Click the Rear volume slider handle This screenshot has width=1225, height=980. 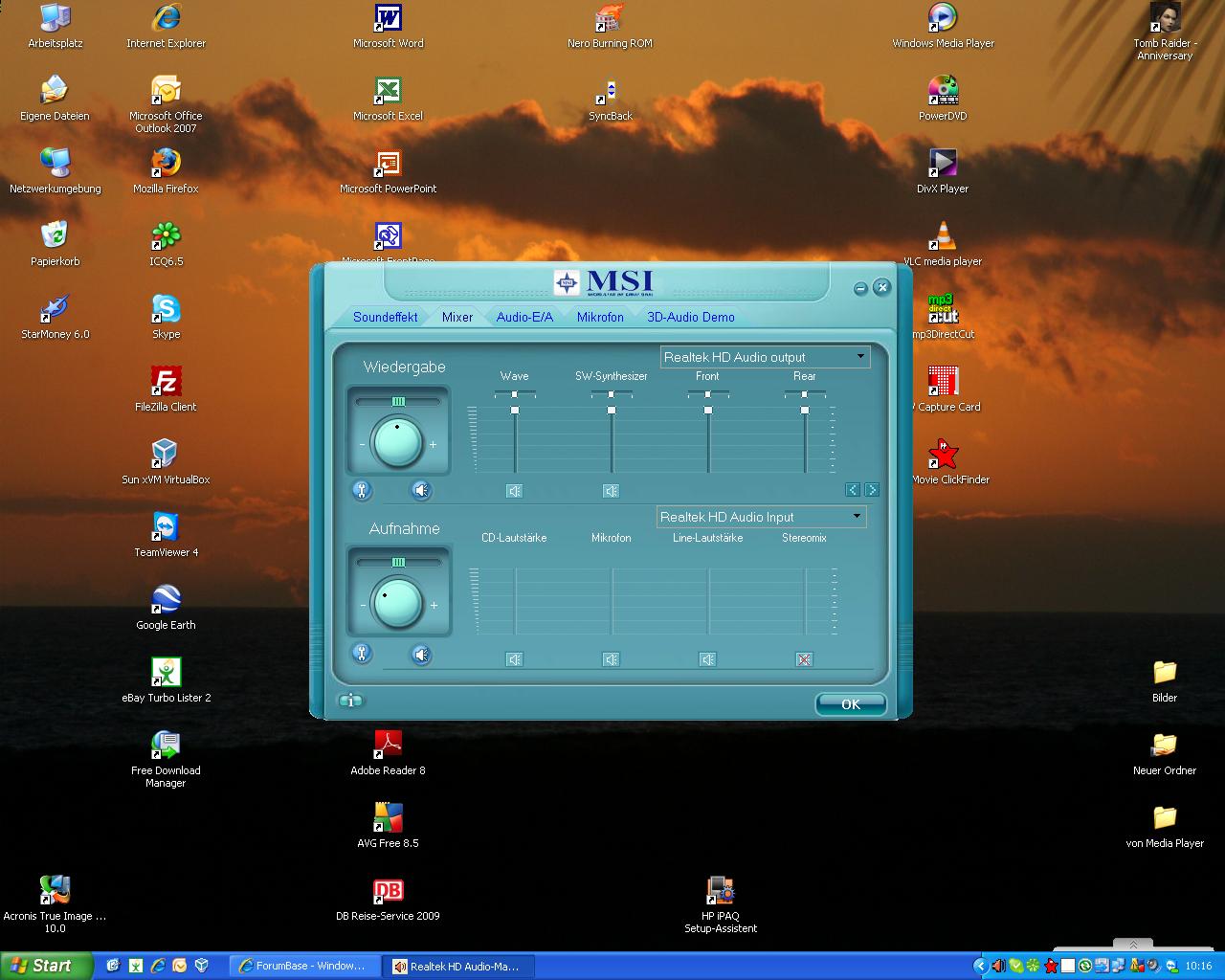[805, 411]
